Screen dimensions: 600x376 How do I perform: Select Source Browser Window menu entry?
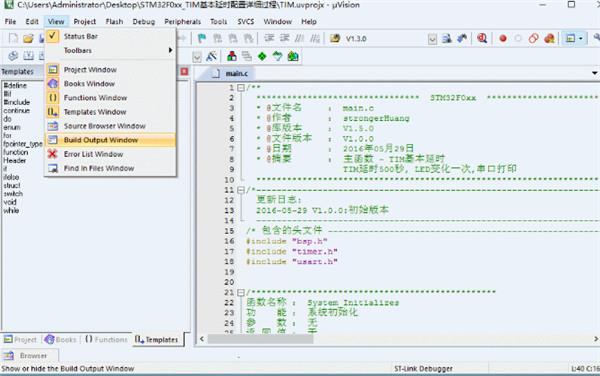pos(104,126)
